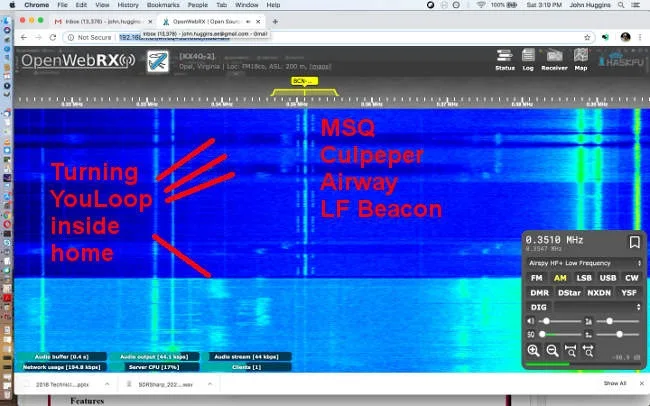The width and height of the screenshot is (650, 406).
Task: Select NXDN digital voice mode
Action: click(599, 293)
